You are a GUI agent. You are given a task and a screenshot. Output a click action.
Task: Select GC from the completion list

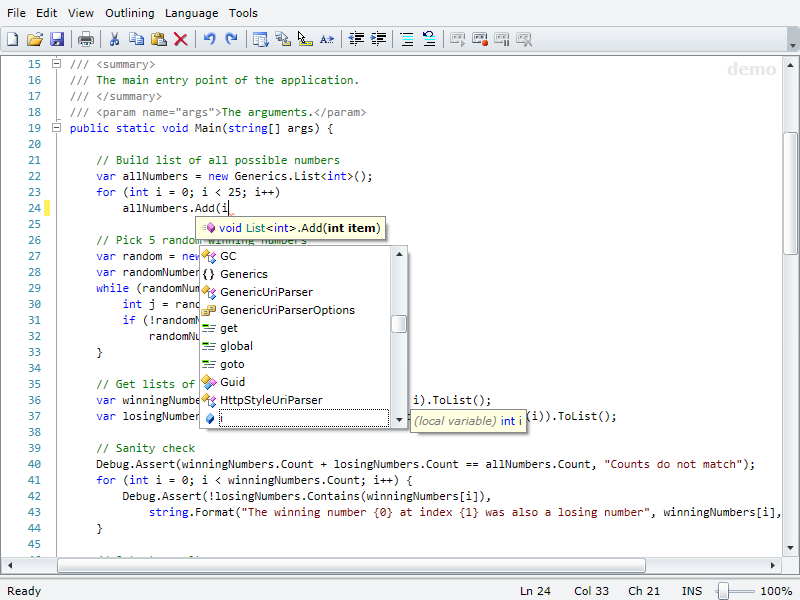pos(295,256)
